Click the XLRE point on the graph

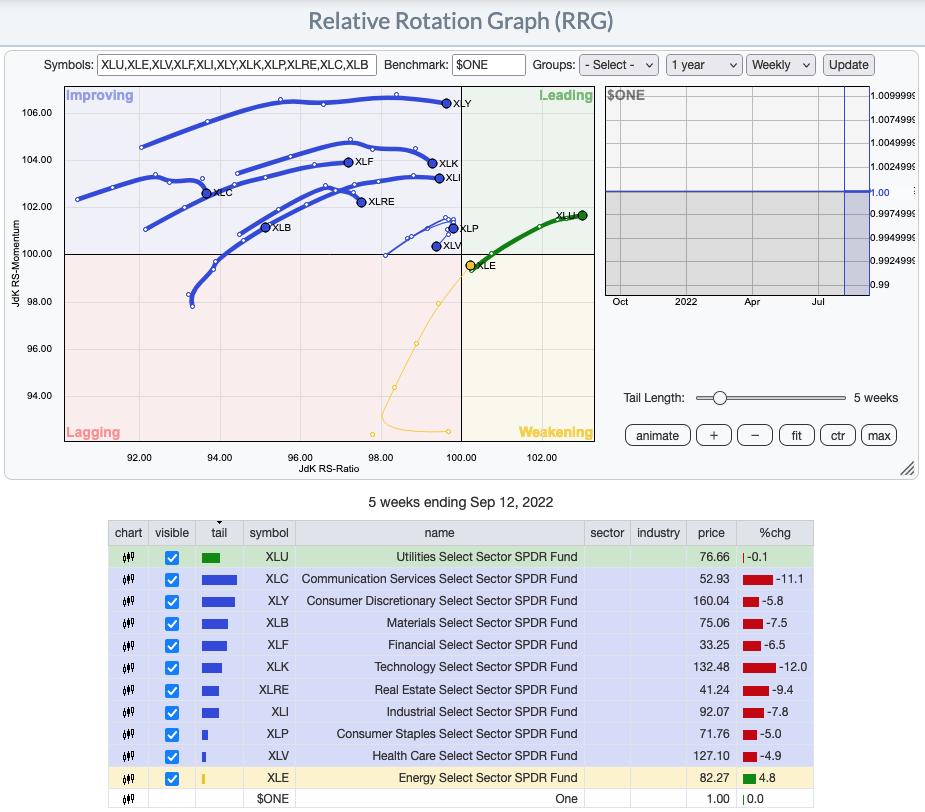coord(362,202)
